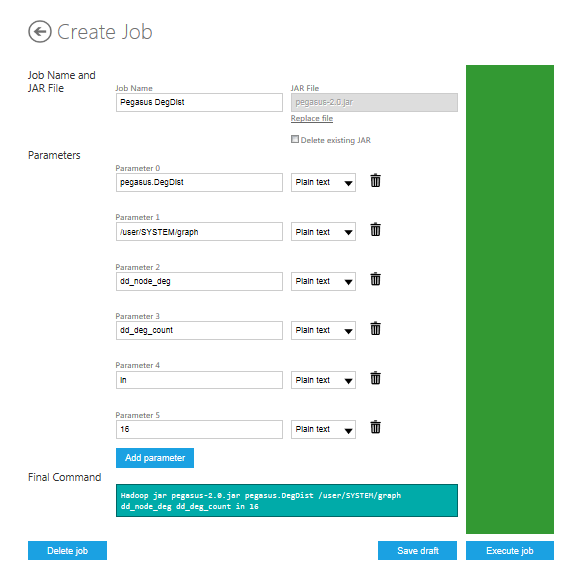Click the Replace file link
This screenshot has height=579, width=574.
[312, 118]
